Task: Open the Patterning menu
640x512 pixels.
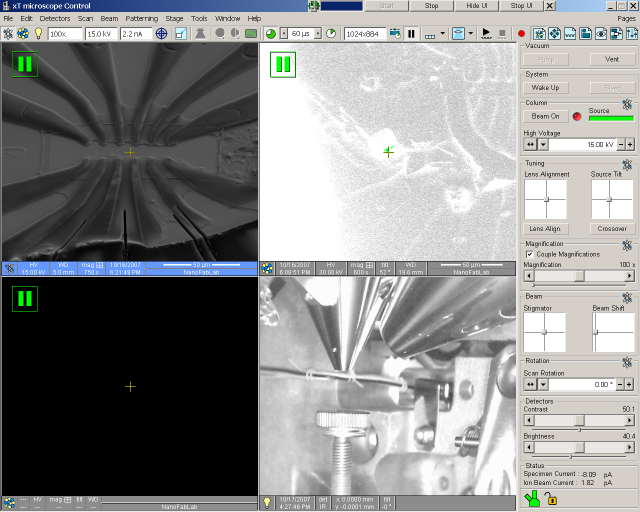Action: (142, 18)
